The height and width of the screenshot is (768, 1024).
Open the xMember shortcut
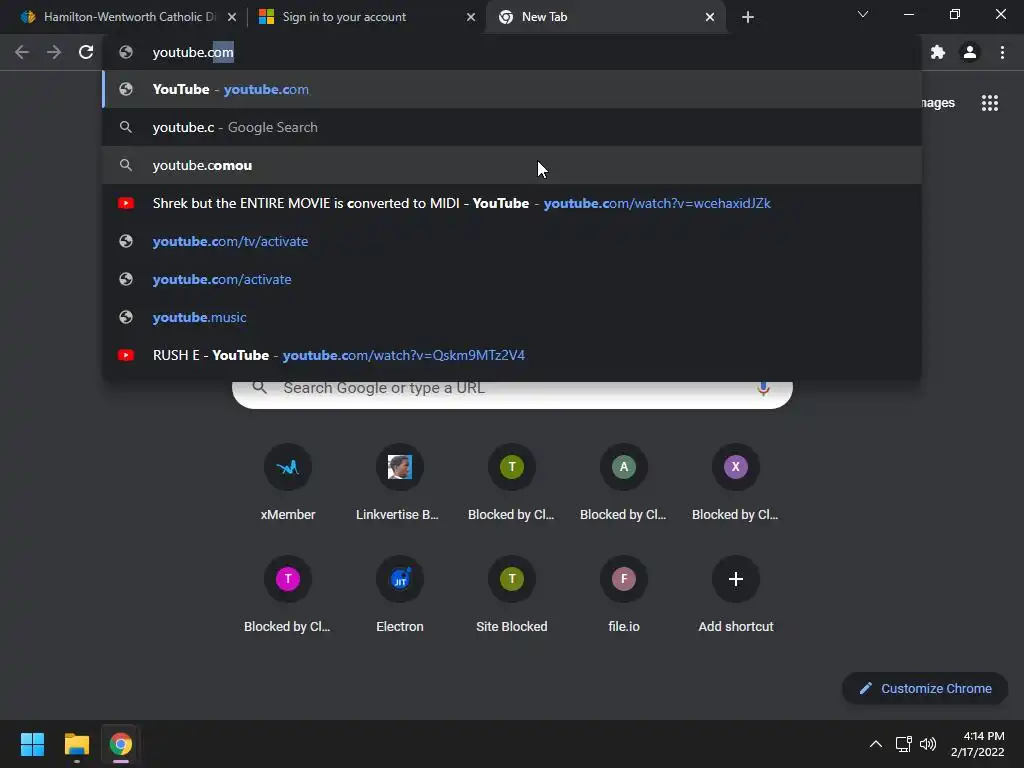coord(287,483)
